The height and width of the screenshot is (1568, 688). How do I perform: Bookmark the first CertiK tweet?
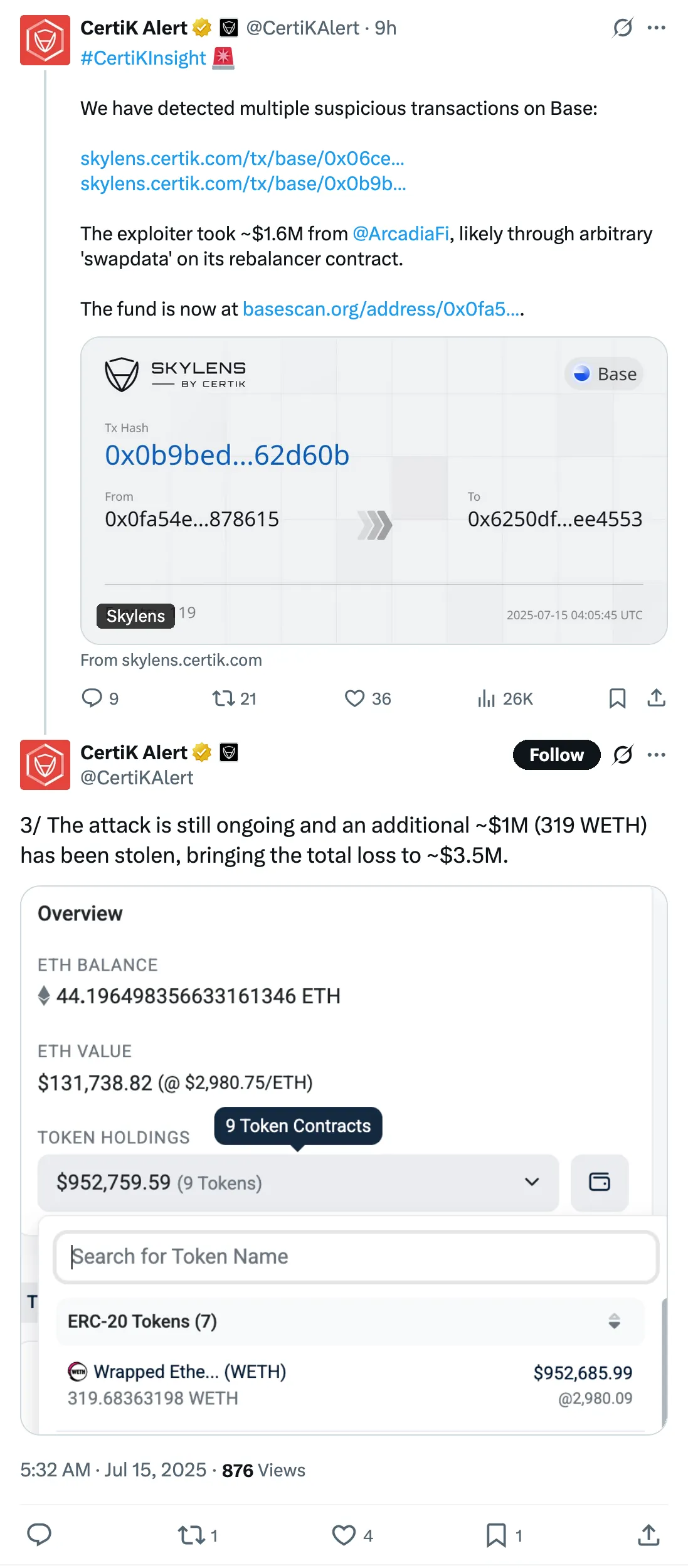[x=617, y=698]
